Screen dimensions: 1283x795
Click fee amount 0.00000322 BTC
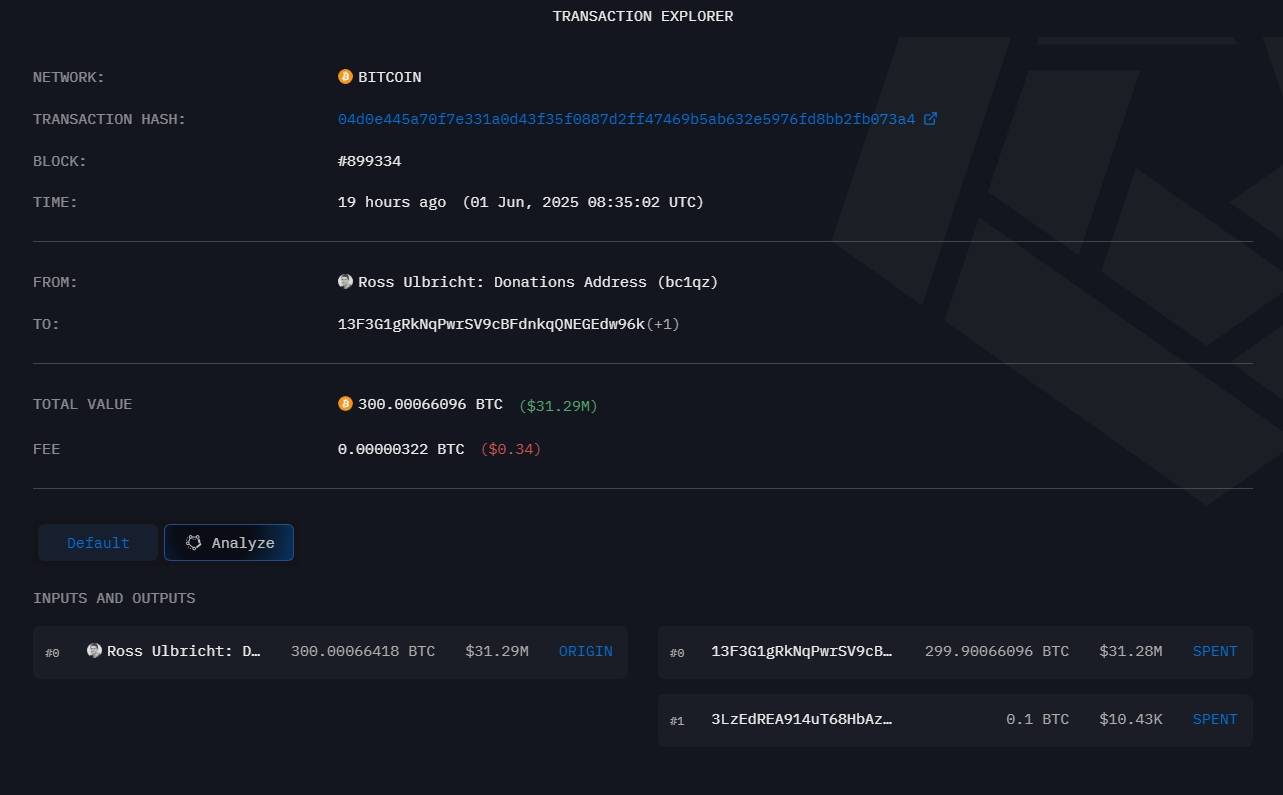(x=401, y=449)
